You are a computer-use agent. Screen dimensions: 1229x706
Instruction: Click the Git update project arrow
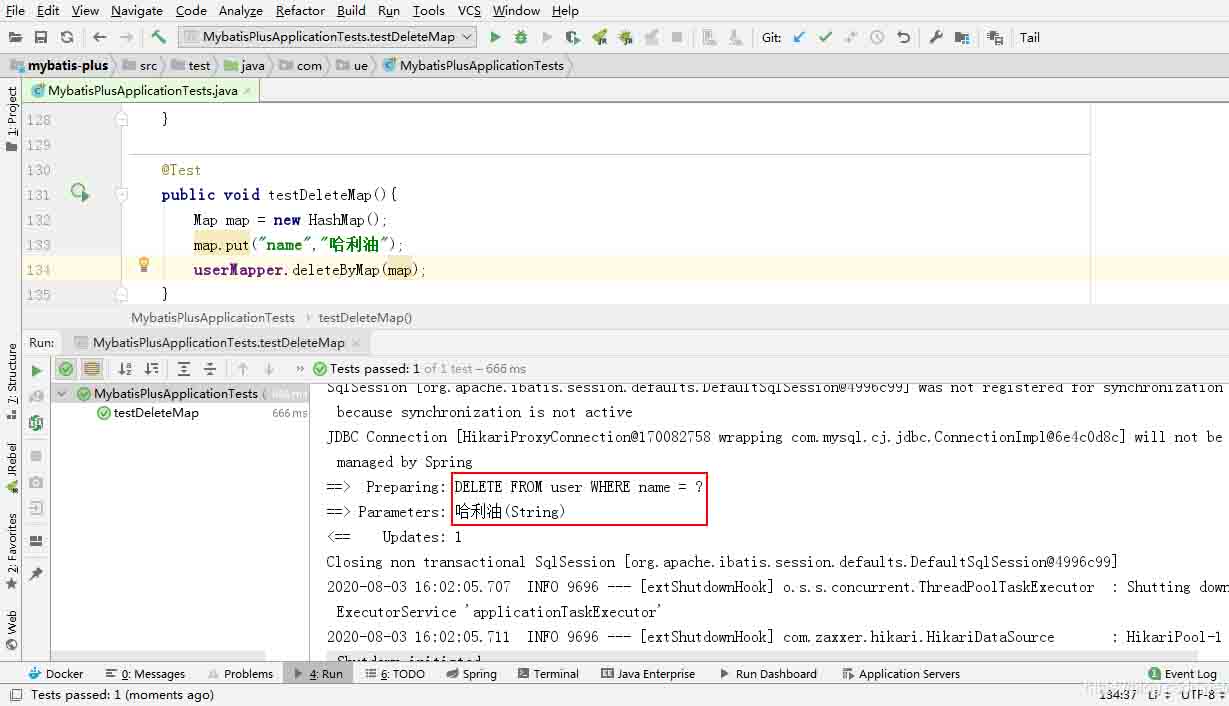point(798,37)
